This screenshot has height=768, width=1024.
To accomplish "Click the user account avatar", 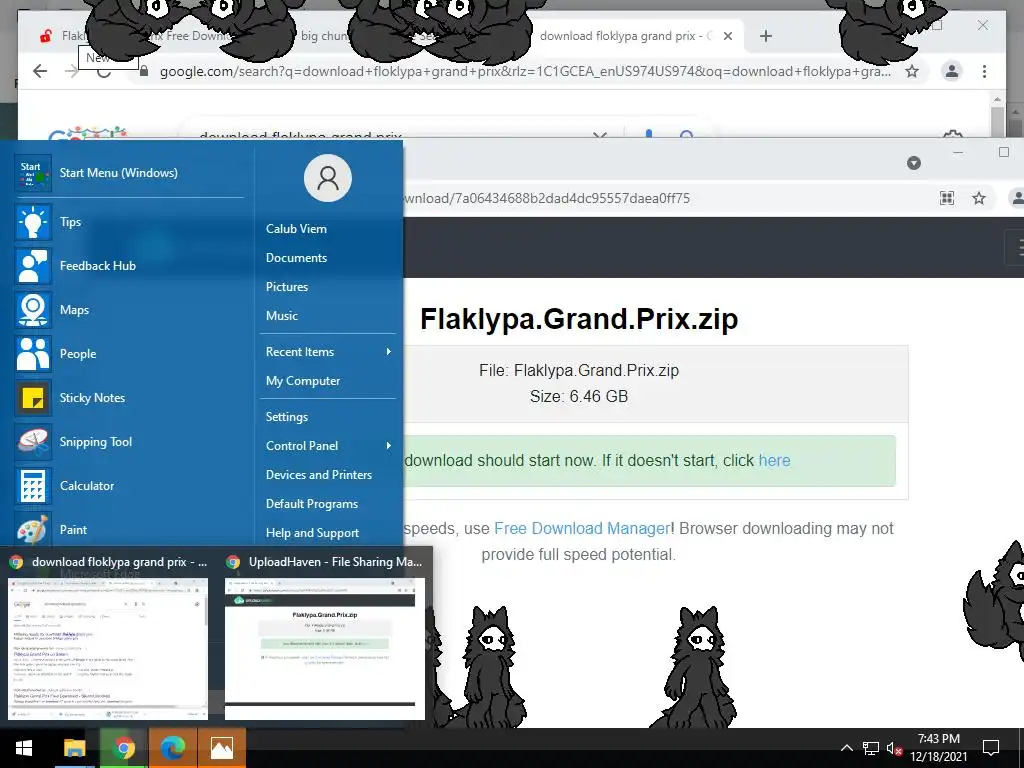I will pos(328,178).
